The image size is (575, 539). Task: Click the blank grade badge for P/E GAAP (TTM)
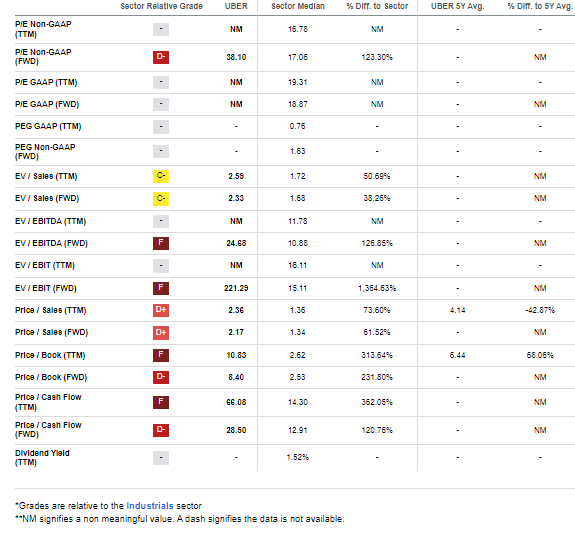tap(161, 82)
